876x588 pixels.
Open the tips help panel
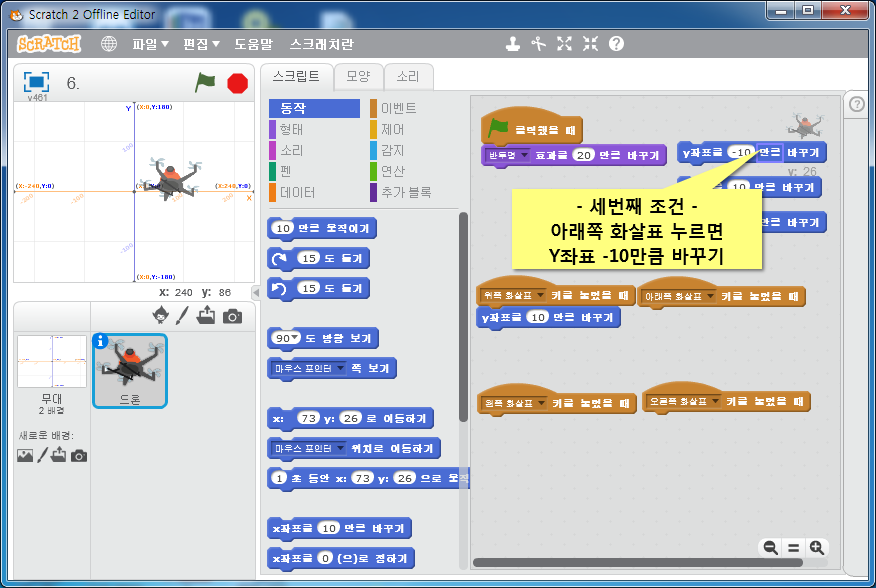point(856,105)
